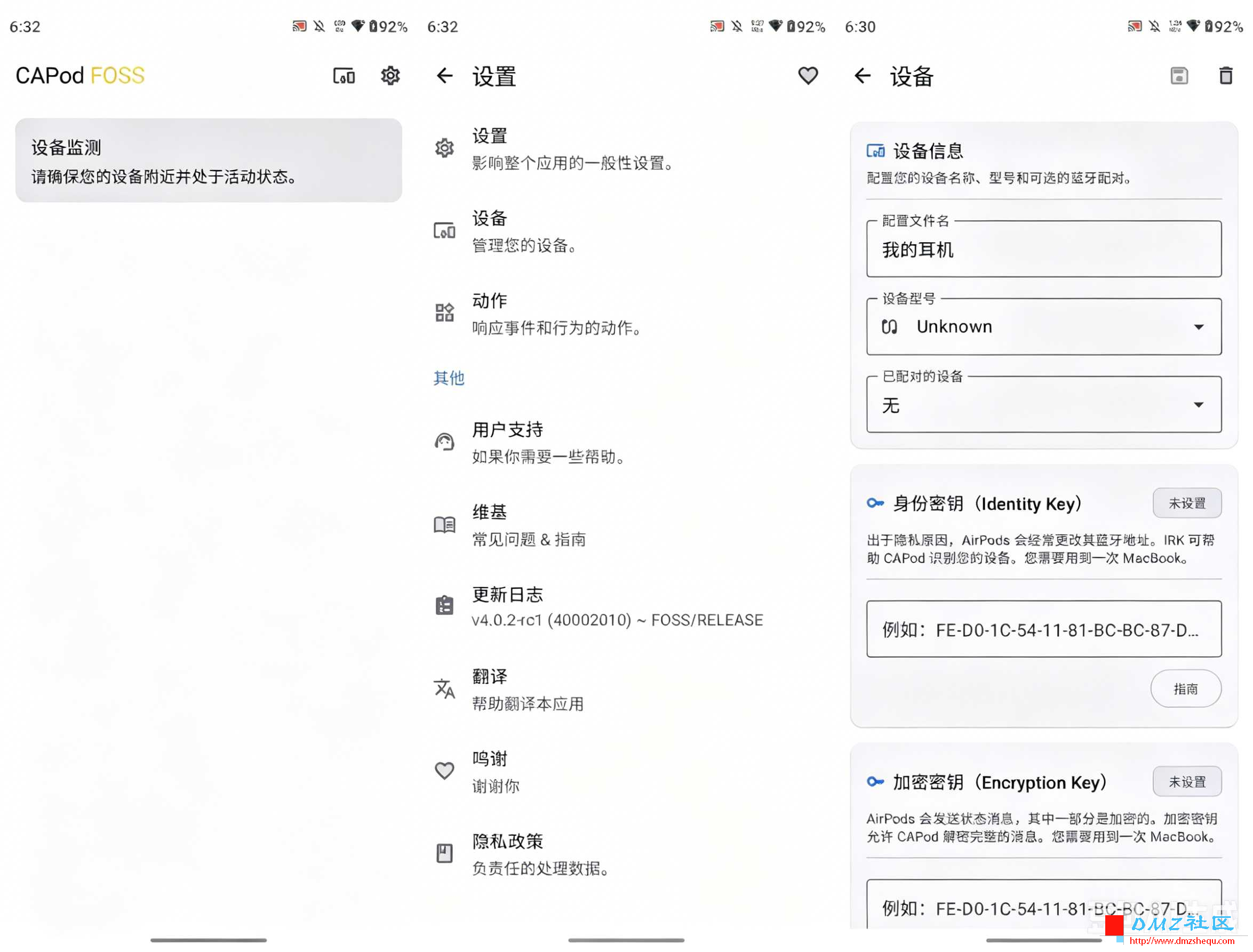Click key icon beside 身份密钥

(875, 503)
